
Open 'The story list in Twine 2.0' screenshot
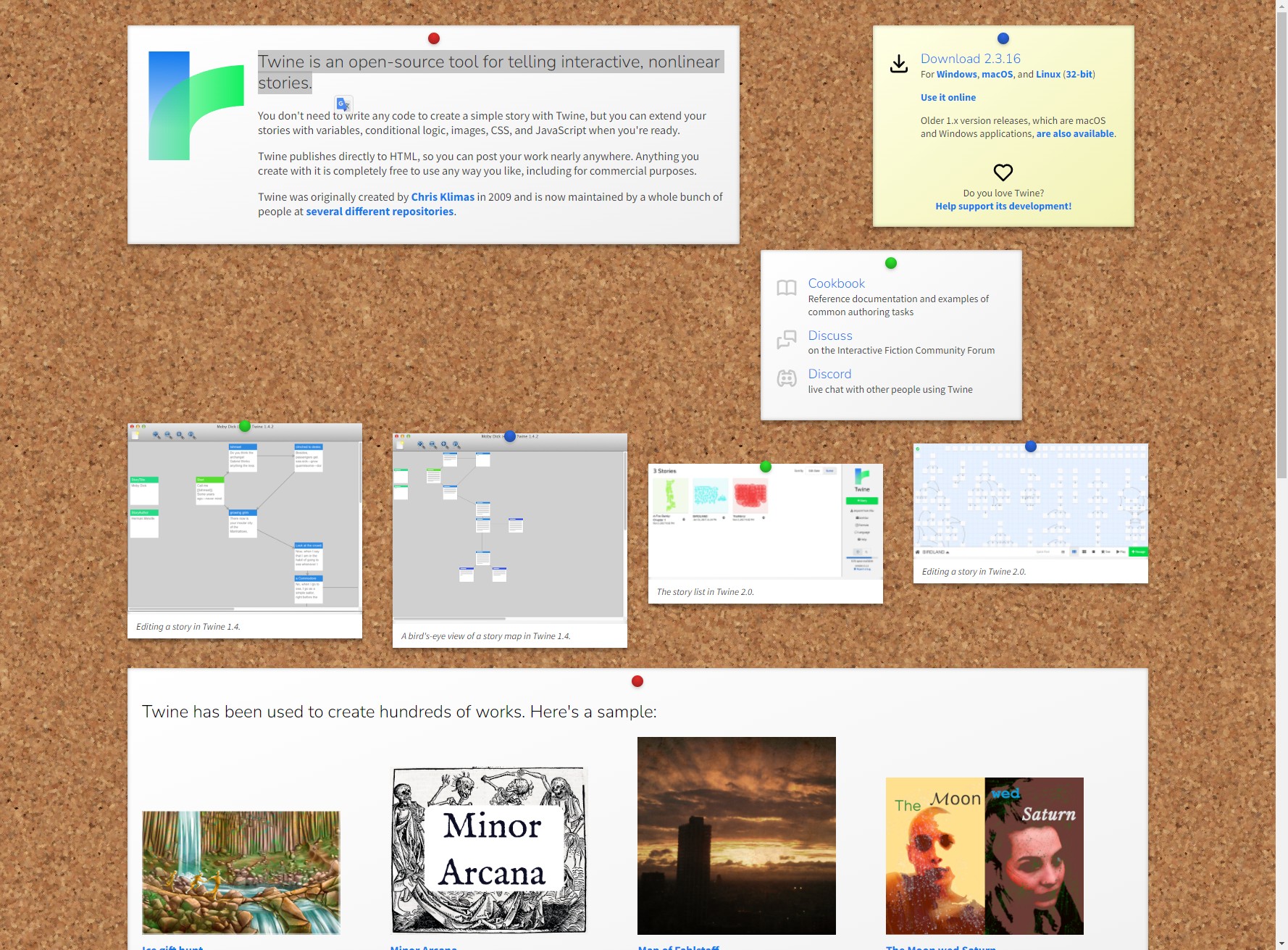point(765,522)
